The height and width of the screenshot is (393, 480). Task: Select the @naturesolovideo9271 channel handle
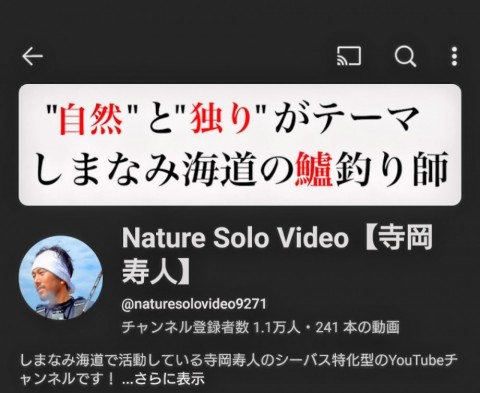[194, 304]
